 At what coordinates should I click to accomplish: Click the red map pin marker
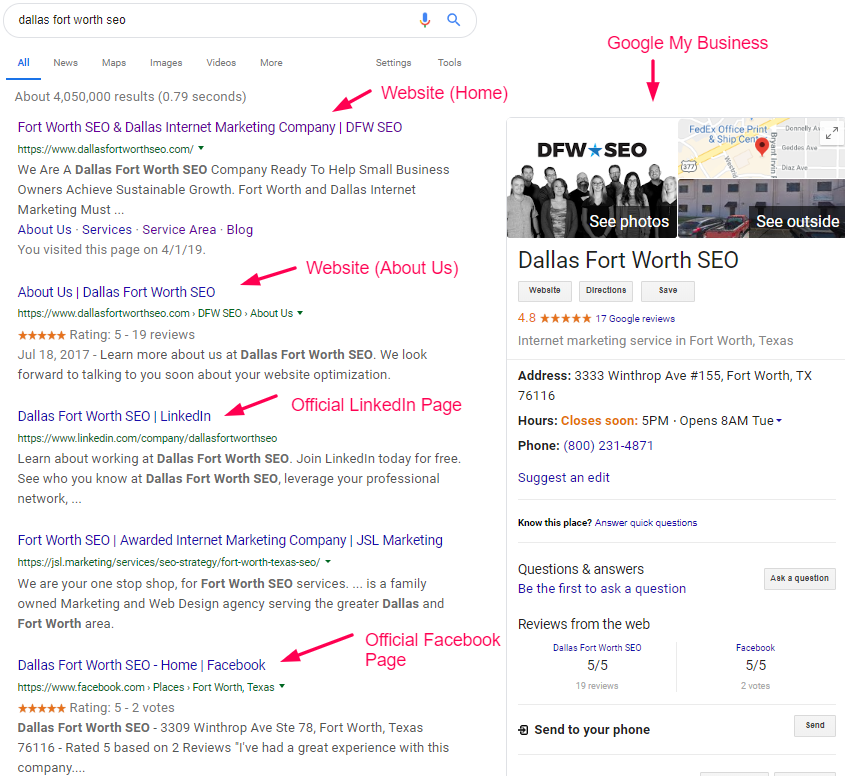tap(761, 146)
